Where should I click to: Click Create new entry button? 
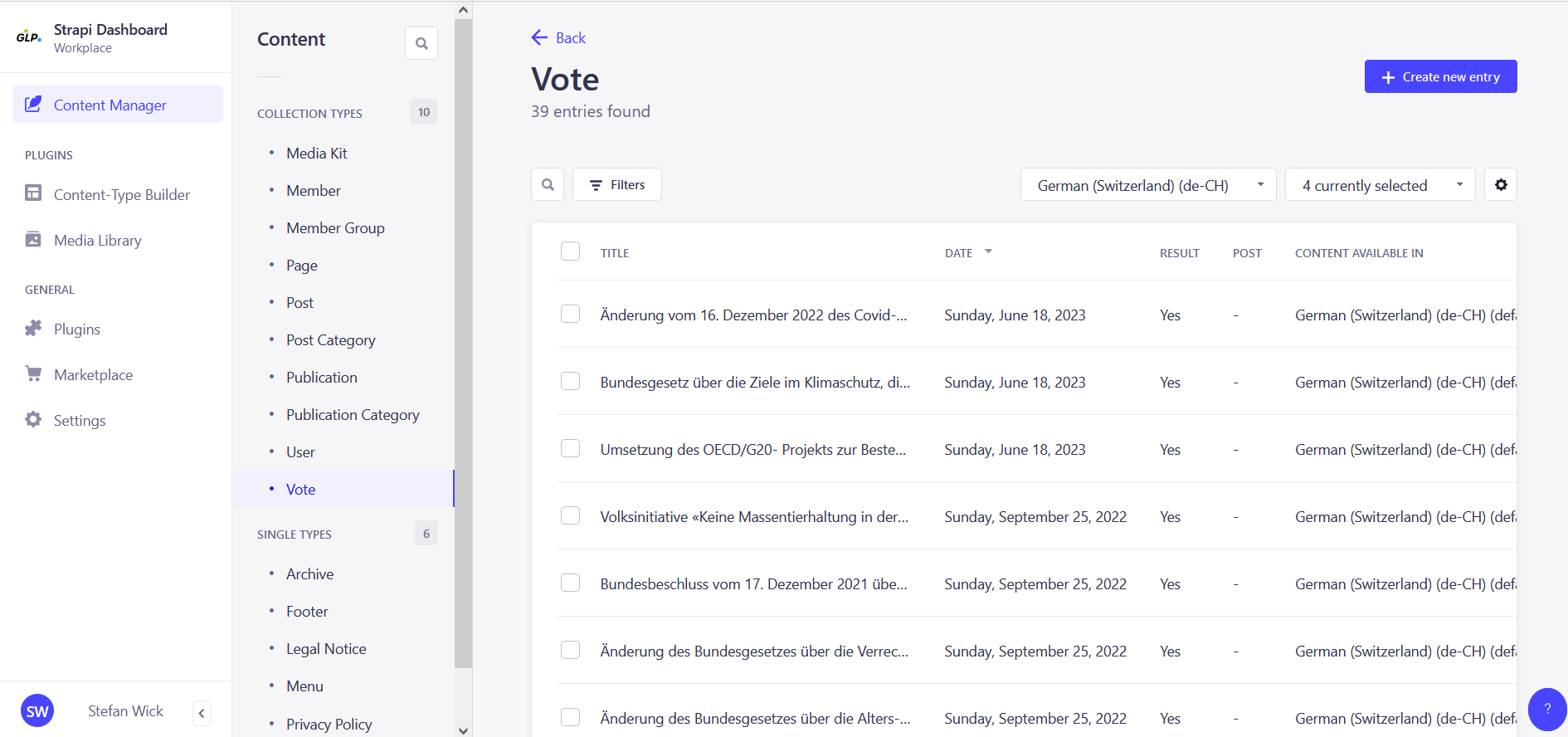tap(1441, 76)
